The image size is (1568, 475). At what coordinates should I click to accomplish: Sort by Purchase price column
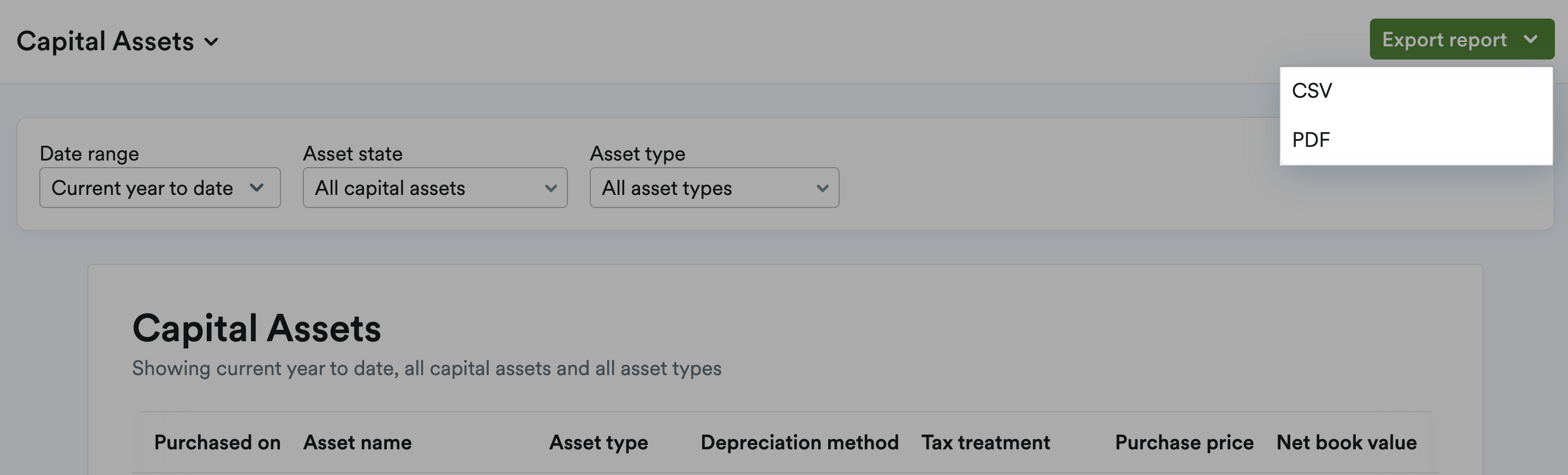pos(1183,442)
